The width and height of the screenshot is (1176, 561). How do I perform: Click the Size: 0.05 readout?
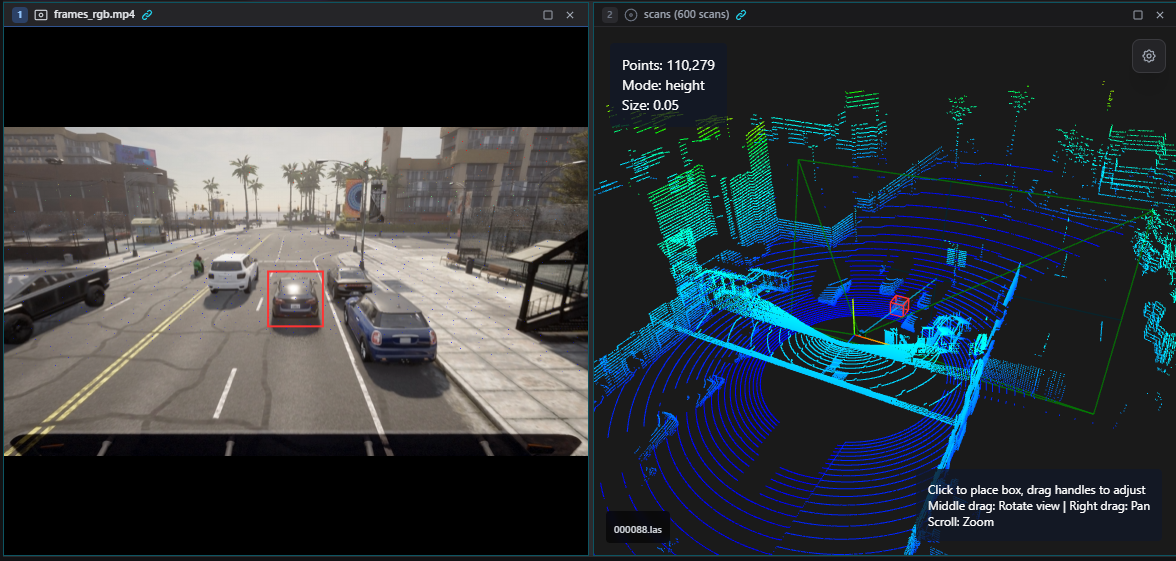[650, 106]
